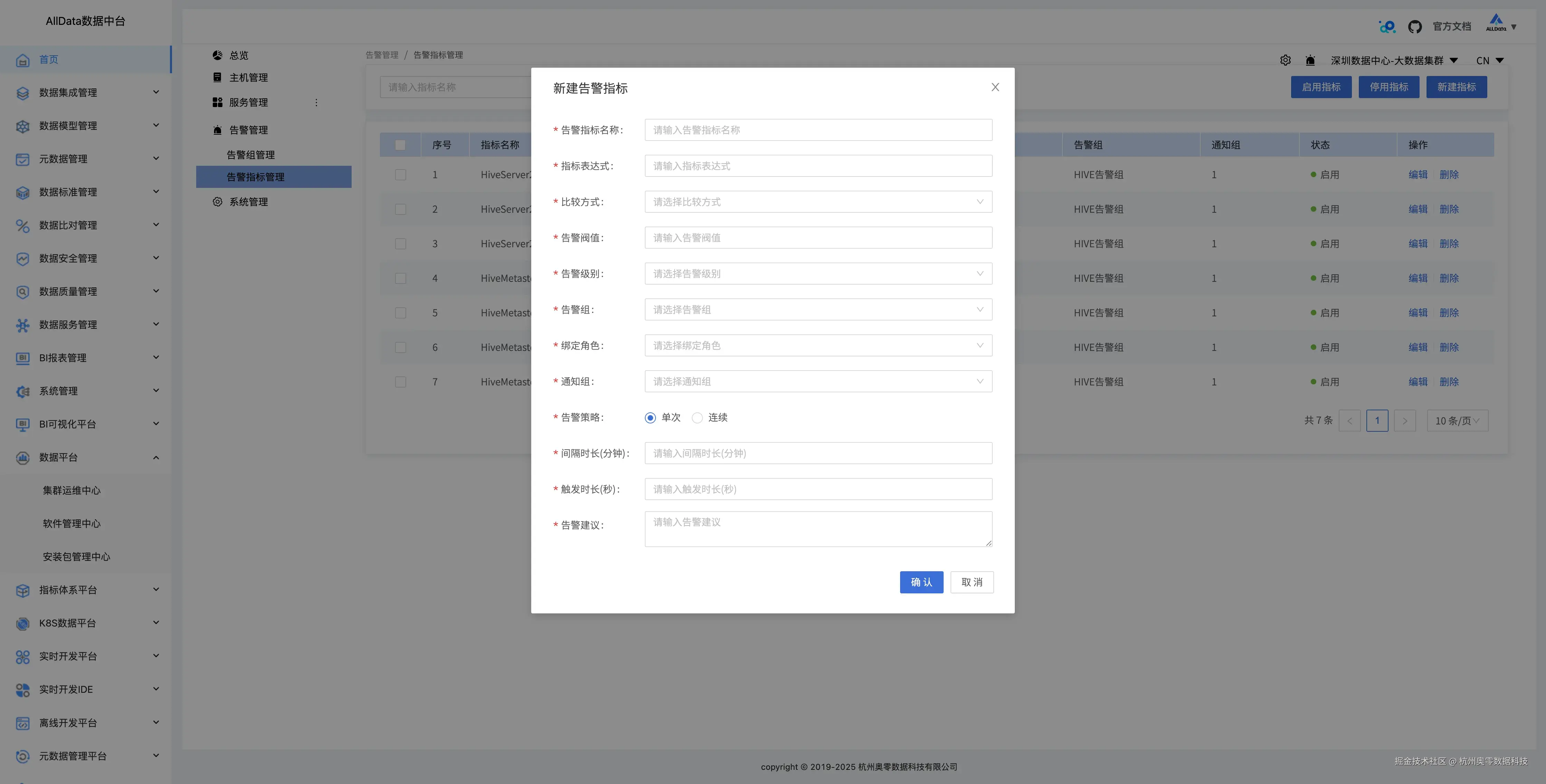Select the 单次 alert strategy option
Viewport: 1546px width, 784px height.
tap(650, 417)
